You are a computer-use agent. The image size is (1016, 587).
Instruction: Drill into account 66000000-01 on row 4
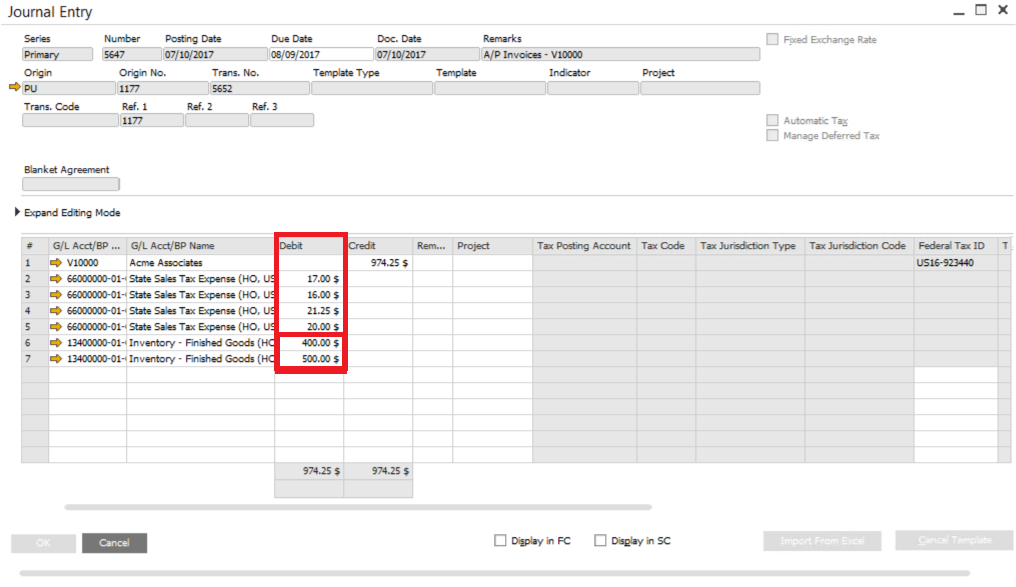(x=58, y=310)
